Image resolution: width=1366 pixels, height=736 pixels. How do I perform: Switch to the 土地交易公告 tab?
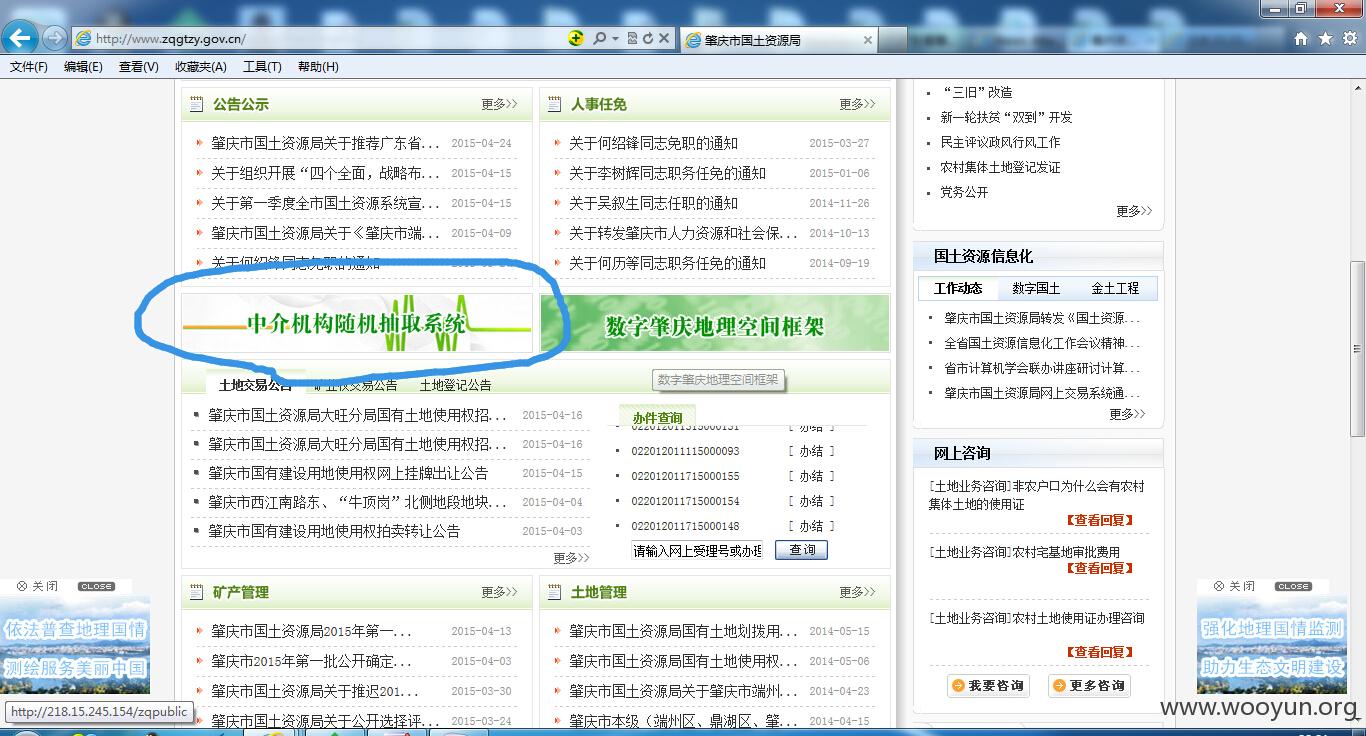click(255, 385)
